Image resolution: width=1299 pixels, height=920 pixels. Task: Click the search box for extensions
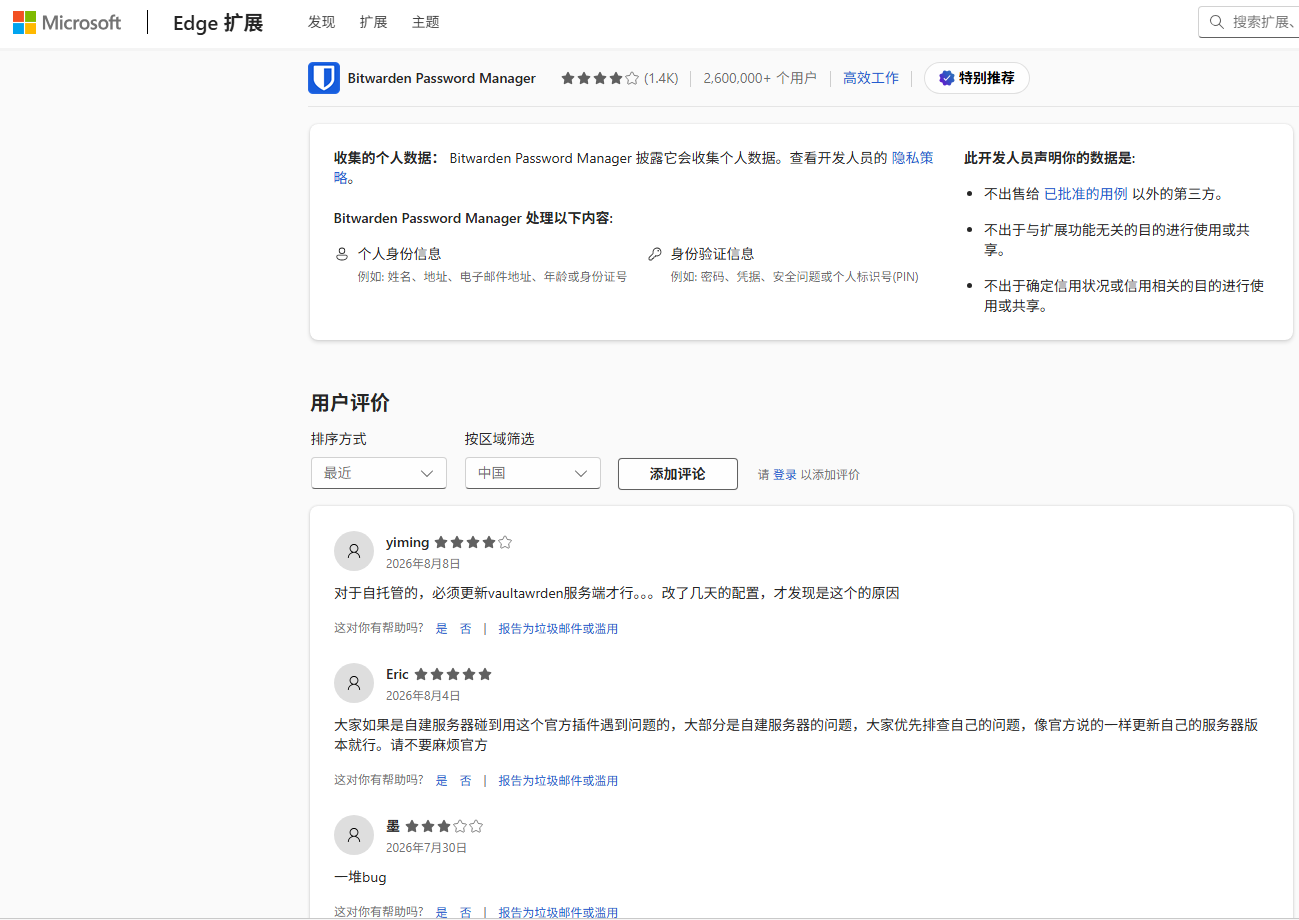(1250, 22)
